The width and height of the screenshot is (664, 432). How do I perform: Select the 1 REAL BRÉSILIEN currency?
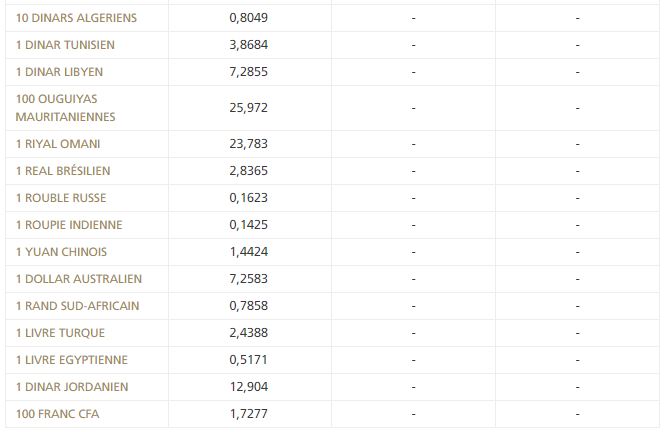click(x=63, y=171)
